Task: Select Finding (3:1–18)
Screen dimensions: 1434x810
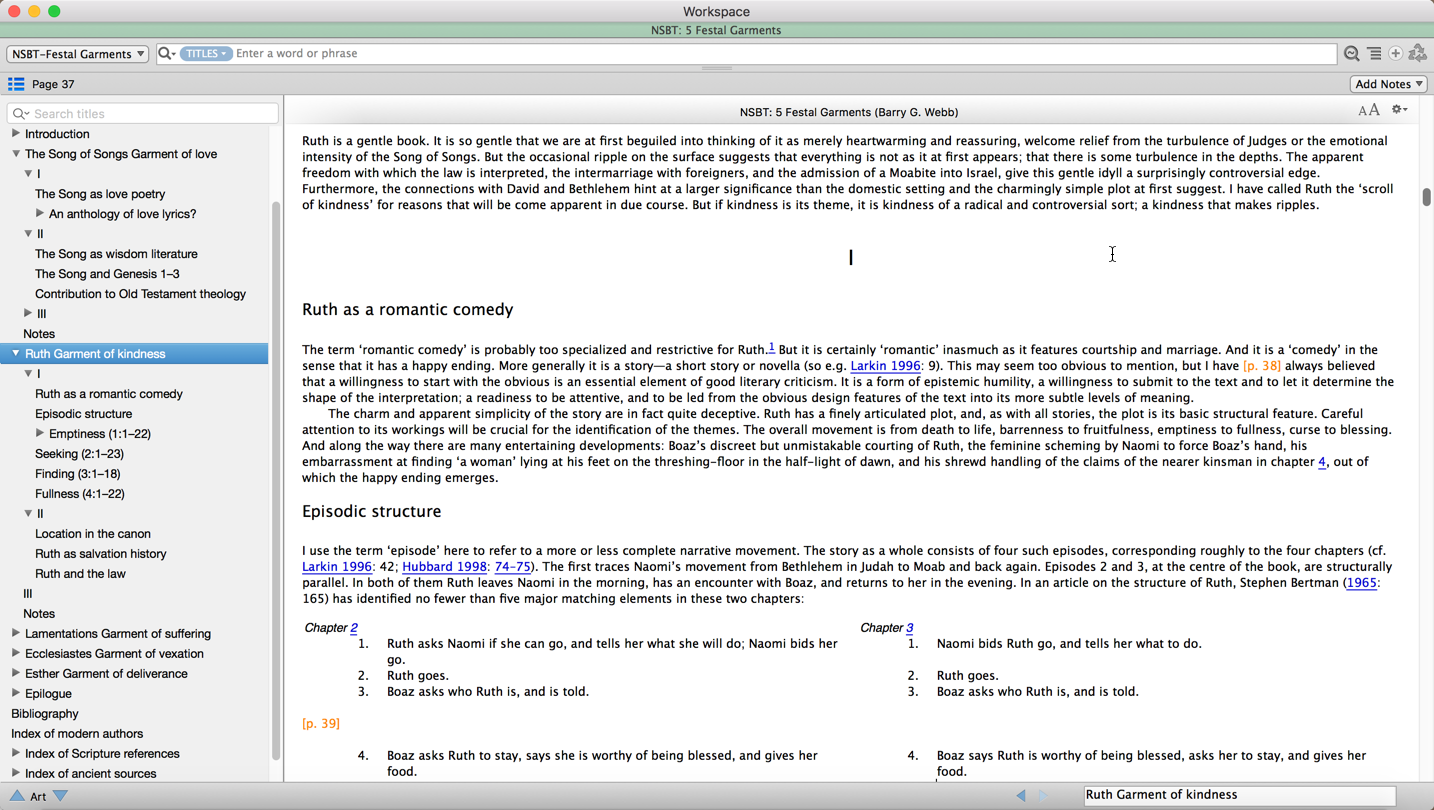Action: click(77, 474)
